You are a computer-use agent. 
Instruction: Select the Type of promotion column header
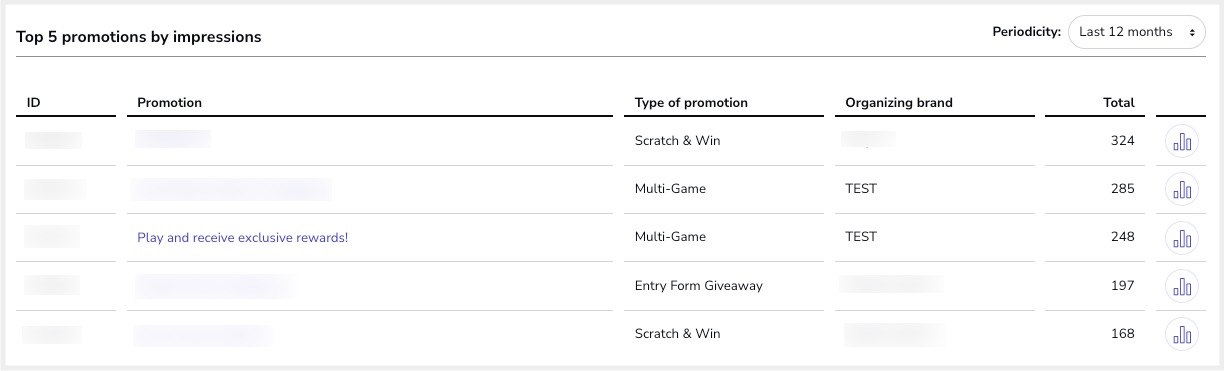point(691,102)
